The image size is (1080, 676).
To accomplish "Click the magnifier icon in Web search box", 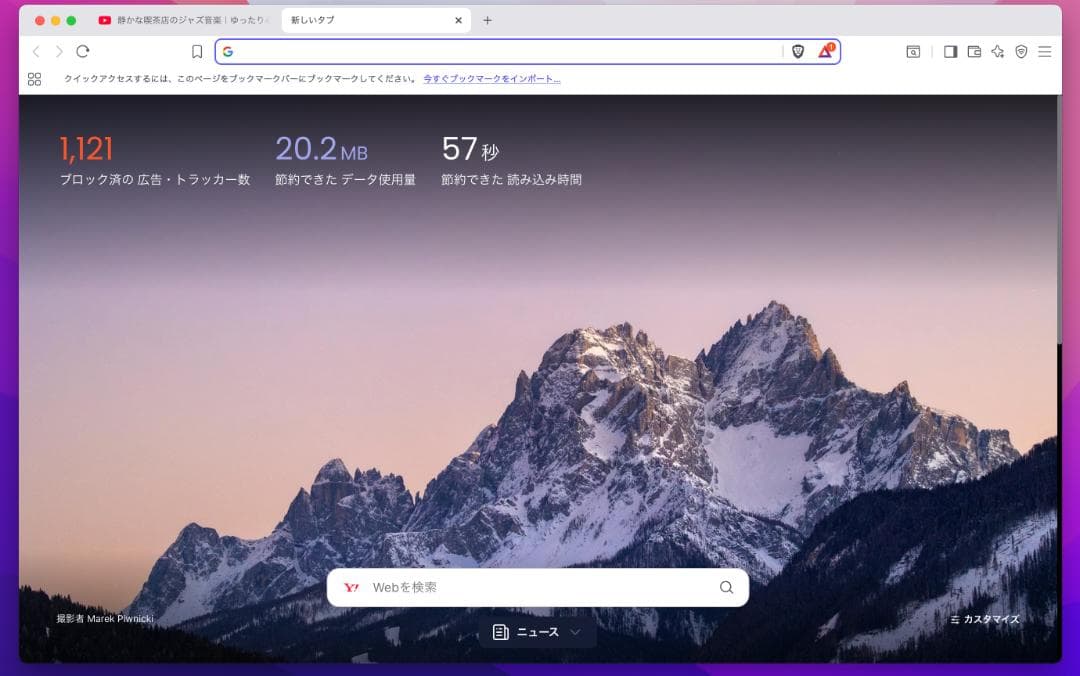I will [x=726, y=588].
